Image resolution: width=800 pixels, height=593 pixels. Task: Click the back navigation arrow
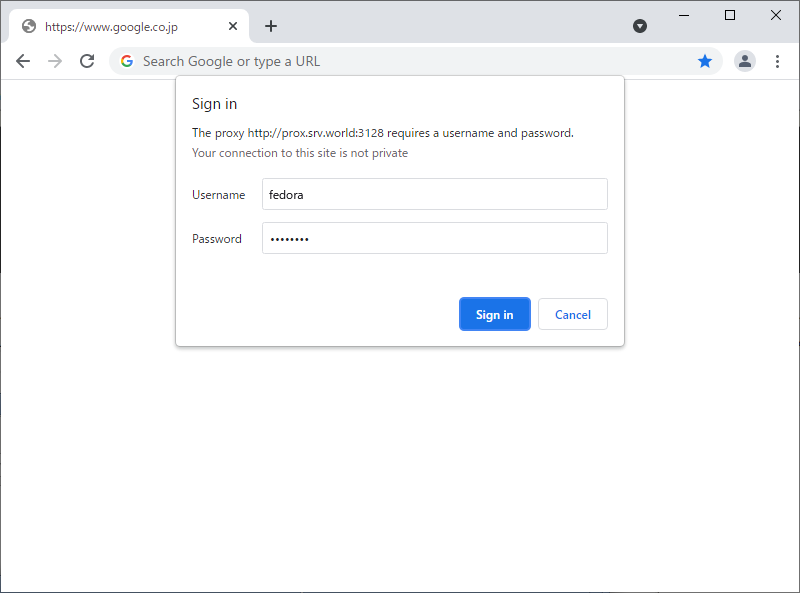23,61
